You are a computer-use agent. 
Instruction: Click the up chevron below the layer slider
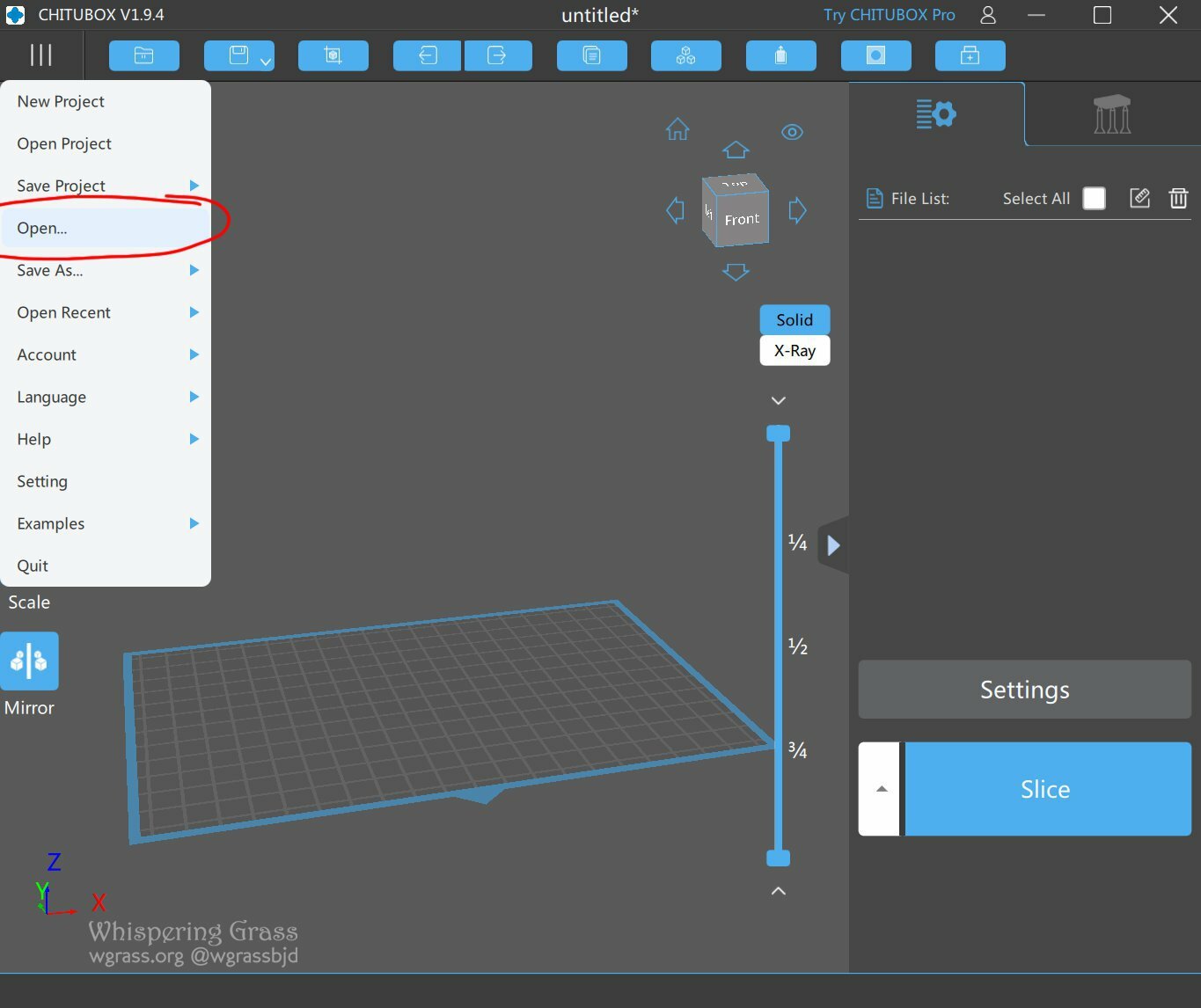[778, 891]
